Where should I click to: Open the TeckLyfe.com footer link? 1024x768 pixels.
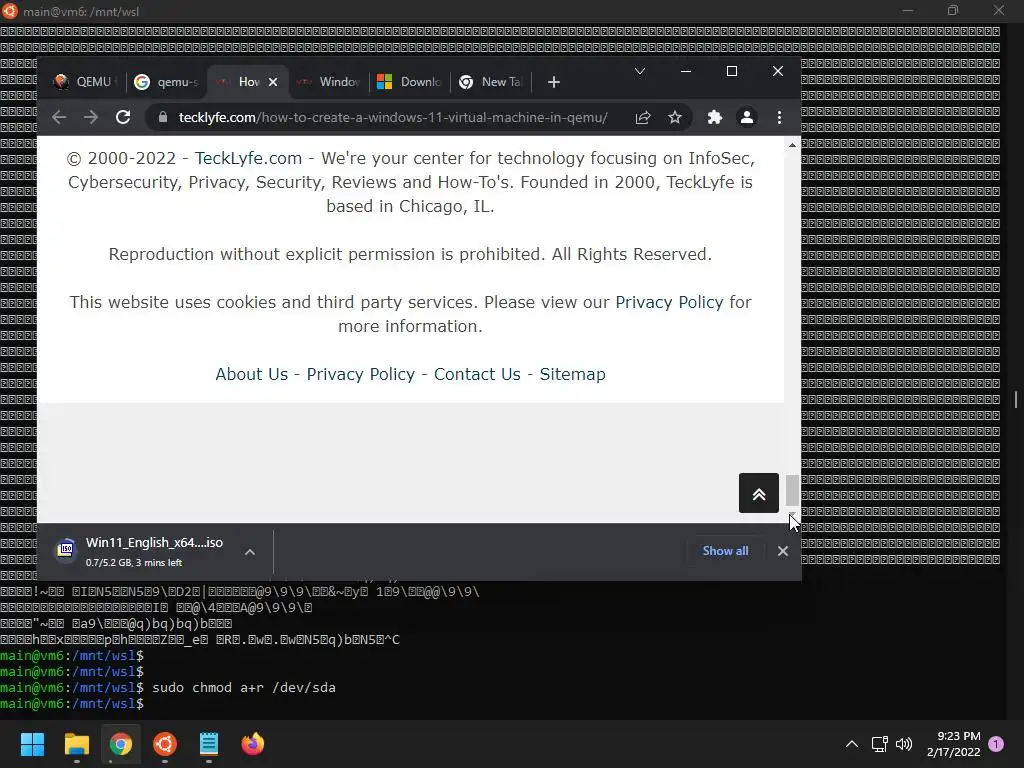(248, 158)
